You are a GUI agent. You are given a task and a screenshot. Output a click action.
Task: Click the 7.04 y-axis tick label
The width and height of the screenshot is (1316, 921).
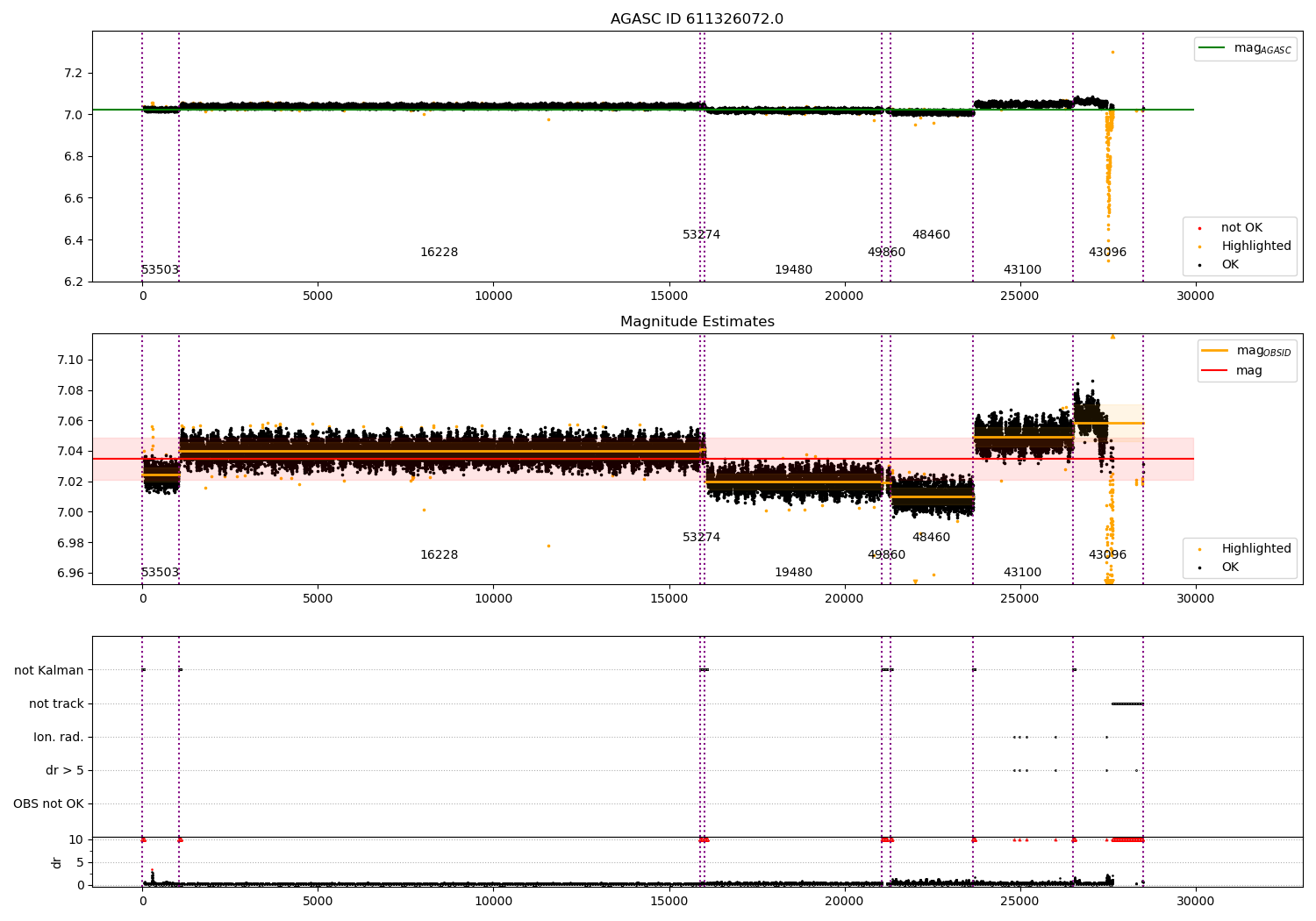click(x=70, y=452)
